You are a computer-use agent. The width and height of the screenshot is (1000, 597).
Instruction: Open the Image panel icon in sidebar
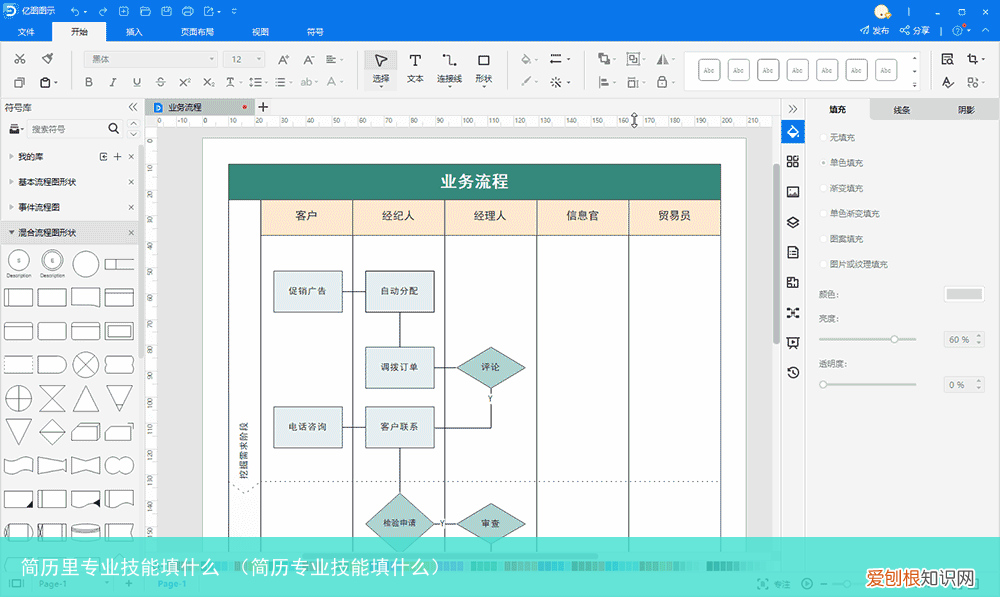click(793, 192)
